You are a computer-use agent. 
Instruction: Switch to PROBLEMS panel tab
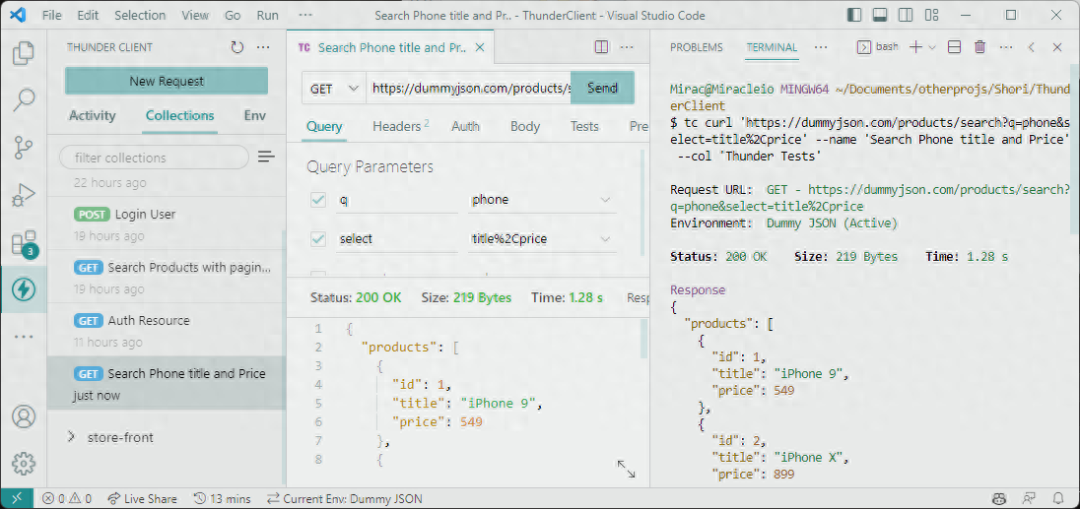(x=696, y=47)
